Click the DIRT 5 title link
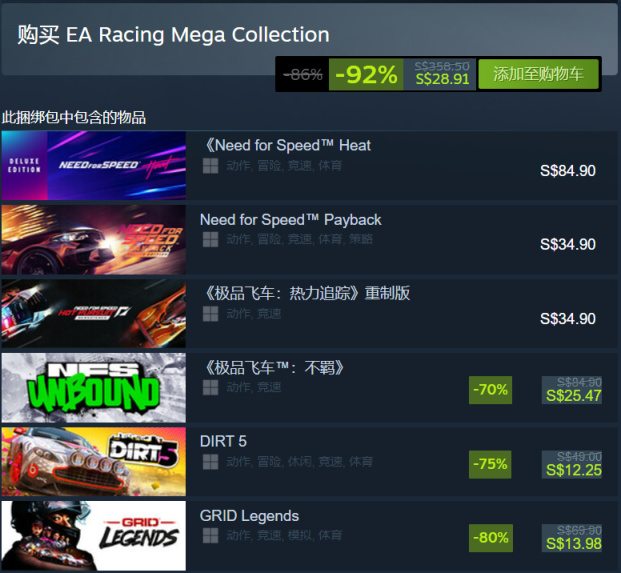Image resolution: width=621 pixels, height=573 pixels. (x=223, y=442)
